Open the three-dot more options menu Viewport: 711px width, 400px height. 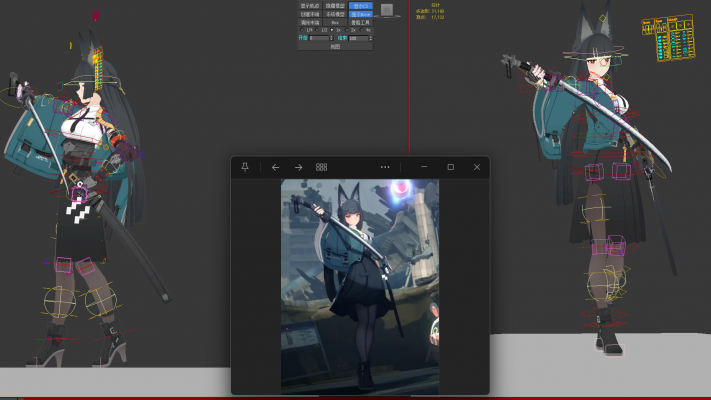384,167
